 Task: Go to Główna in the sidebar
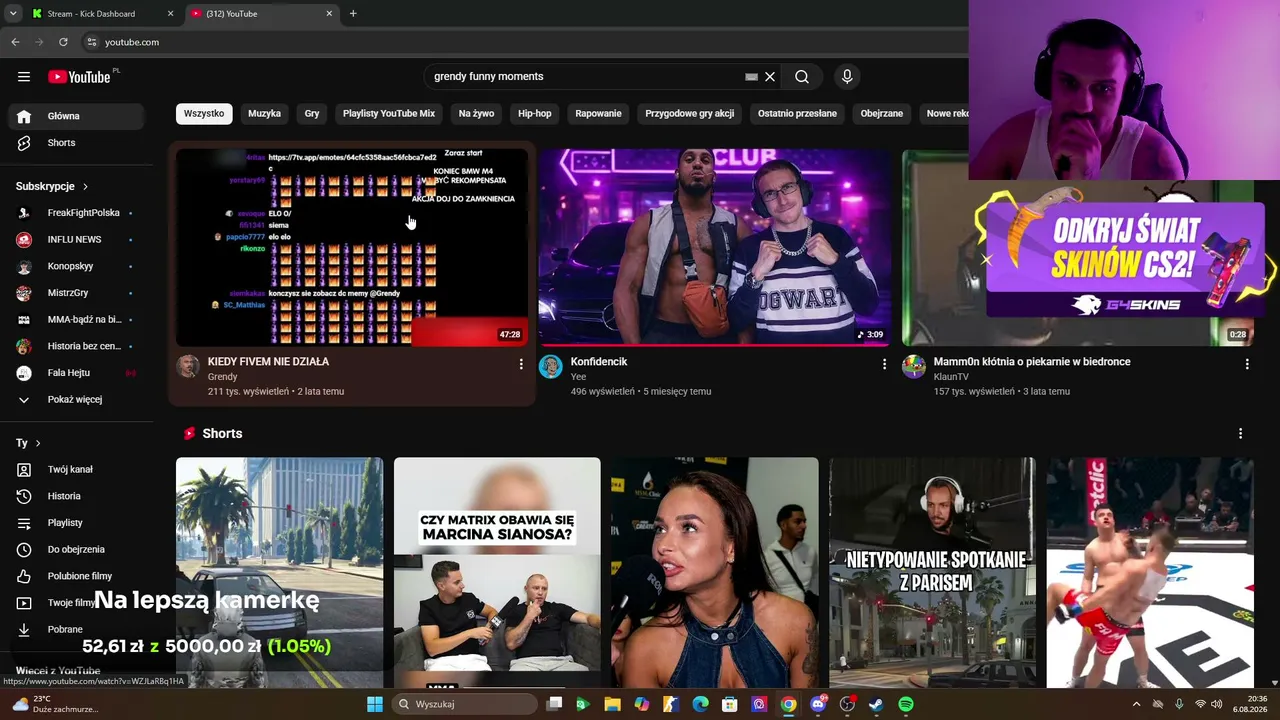(78, 116)
